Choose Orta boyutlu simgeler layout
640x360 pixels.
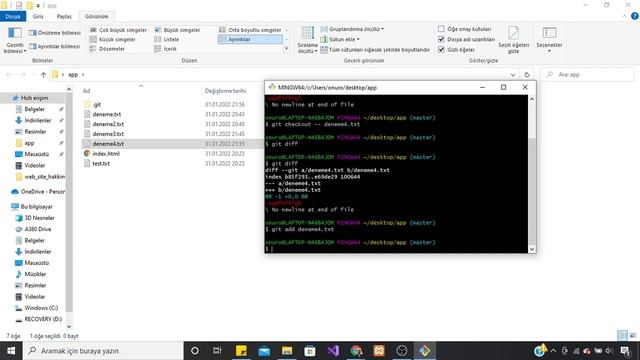[x=250, y=30]
